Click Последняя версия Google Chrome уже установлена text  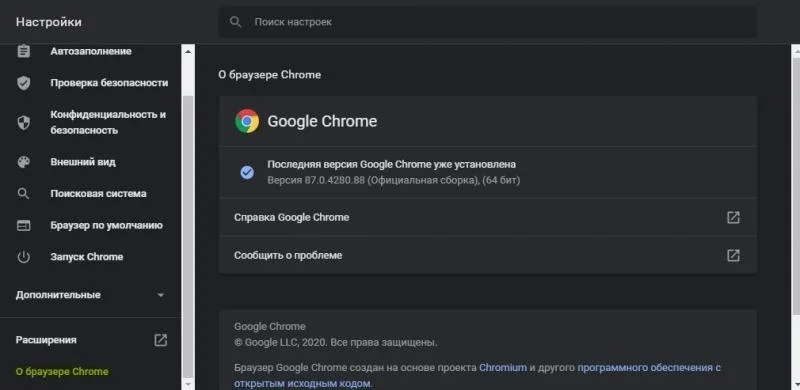pyautogui.click(x=391, y=164)
